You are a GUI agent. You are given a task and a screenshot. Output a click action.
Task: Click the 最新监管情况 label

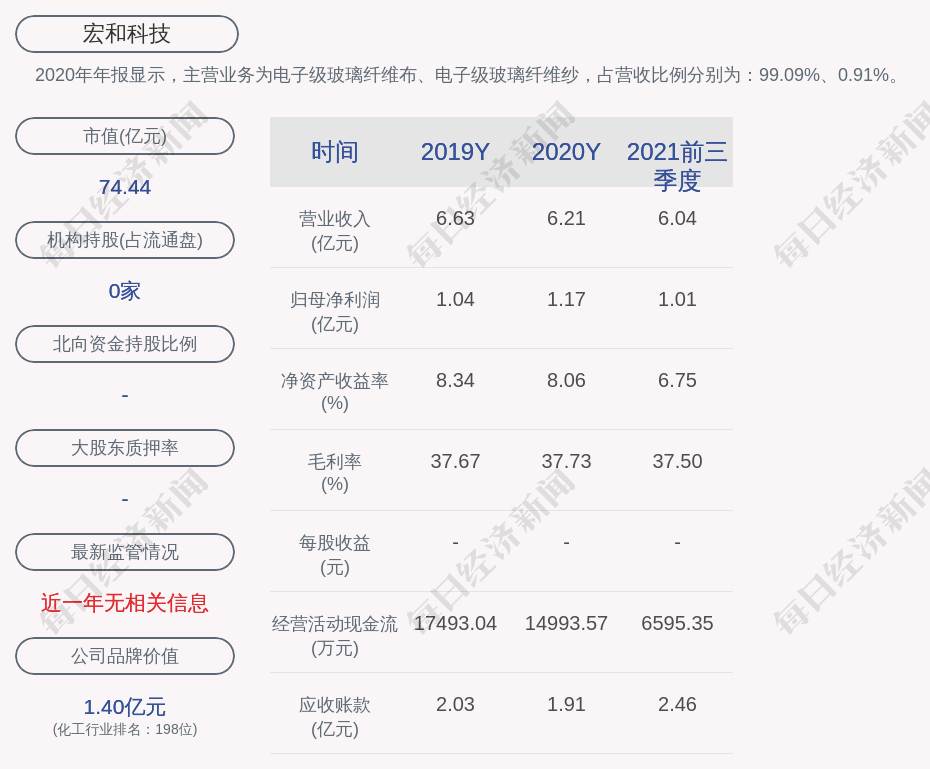(125, 552)
